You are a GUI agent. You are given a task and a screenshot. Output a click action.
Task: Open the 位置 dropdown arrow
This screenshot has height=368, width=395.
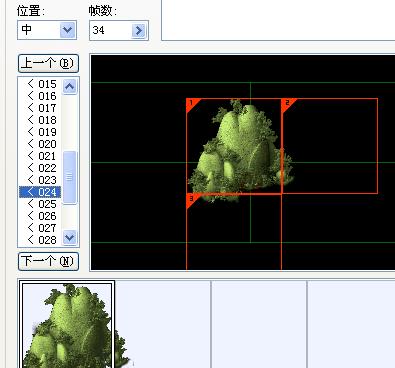coord(67,30)
